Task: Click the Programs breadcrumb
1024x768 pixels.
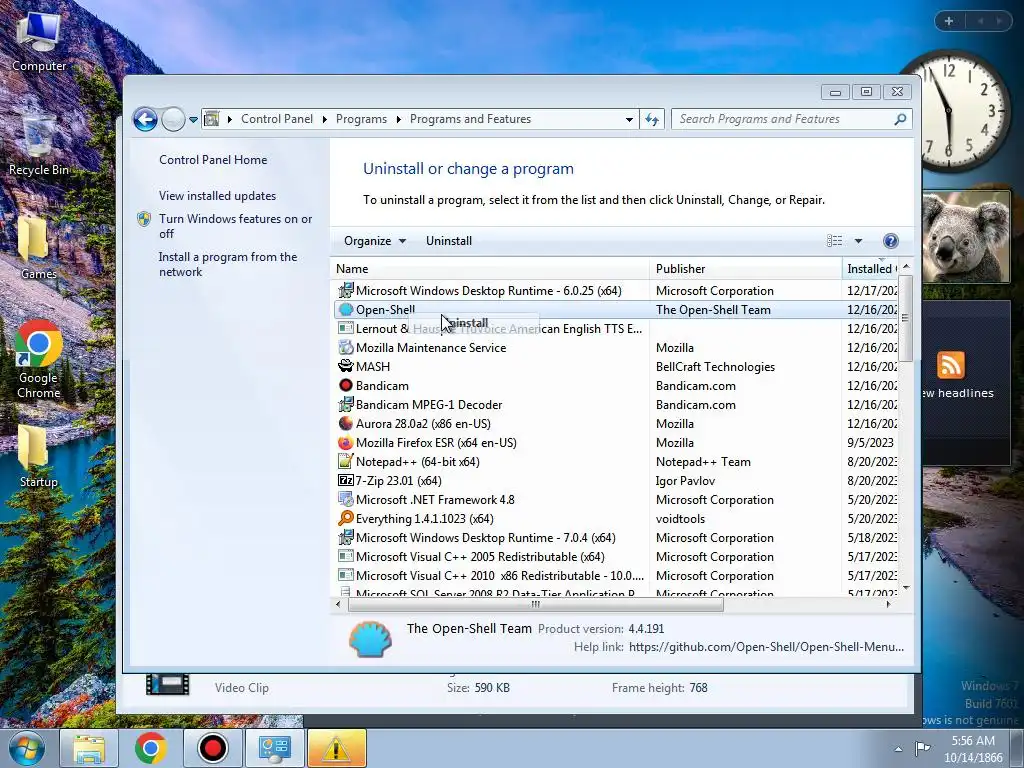Action: [361, 119]
